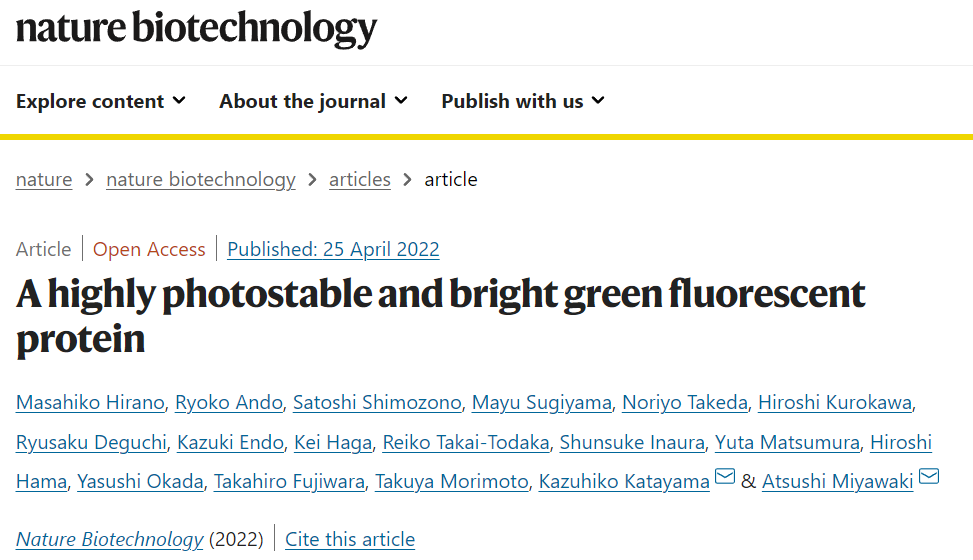
Task: Open author Masahiko Hirano's details
Action: coord(90,402)
